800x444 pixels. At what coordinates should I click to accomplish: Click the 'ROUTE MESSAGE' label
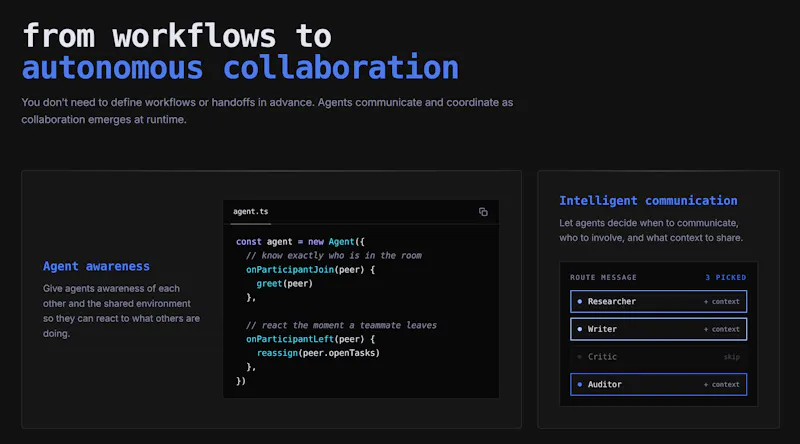pos(603,278)
